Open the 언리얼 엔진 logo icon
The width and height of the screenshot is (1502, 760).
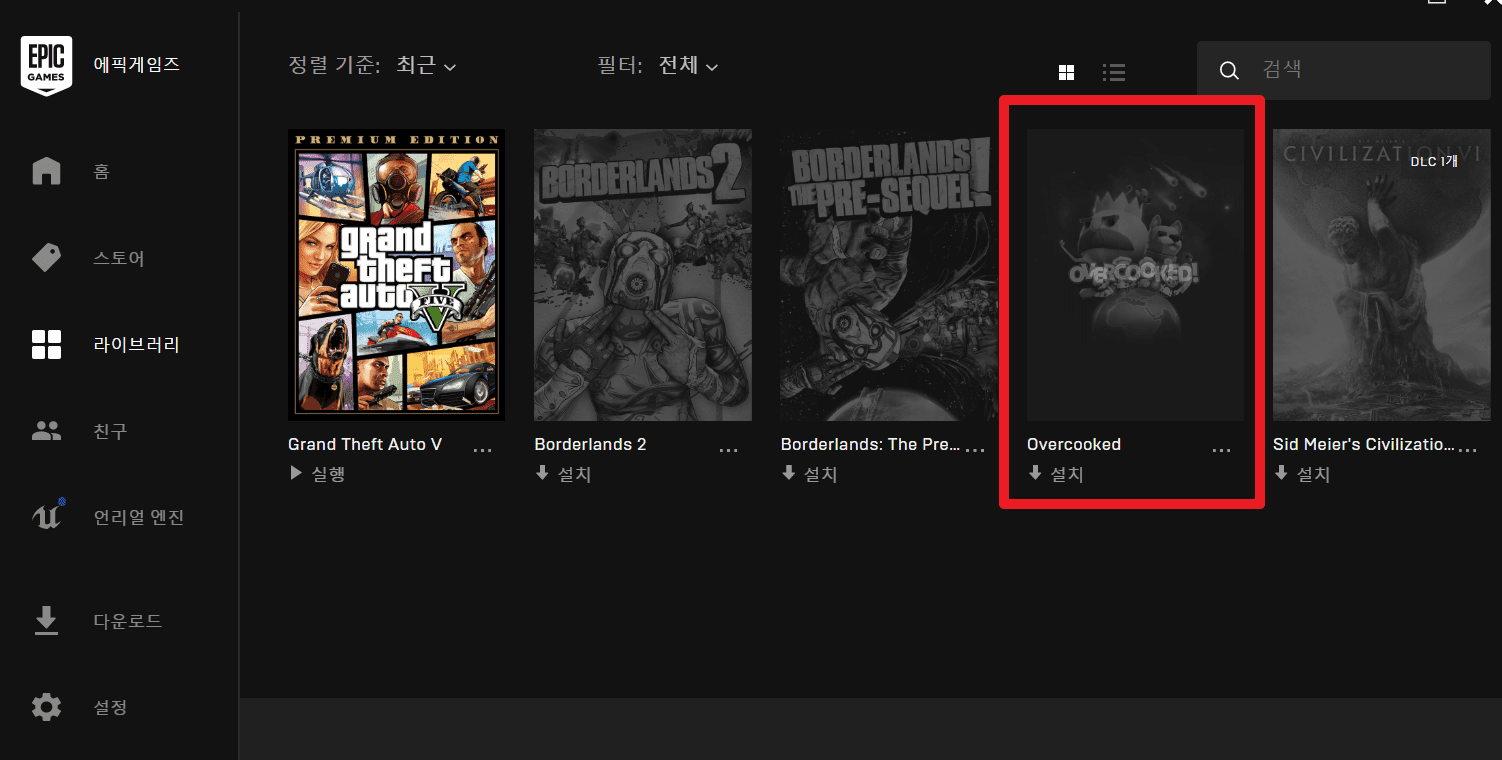(47, 516)
